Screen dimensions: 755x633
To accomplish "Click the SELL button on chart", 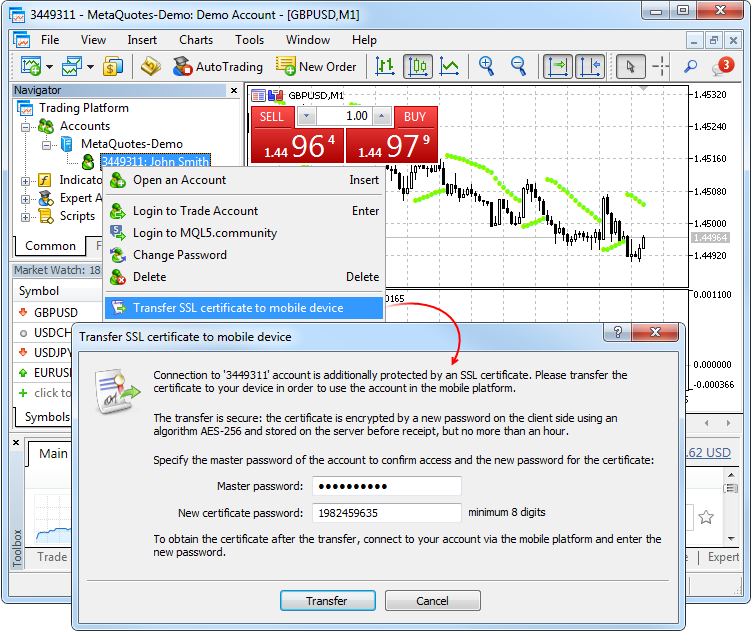I will point(272,117).
